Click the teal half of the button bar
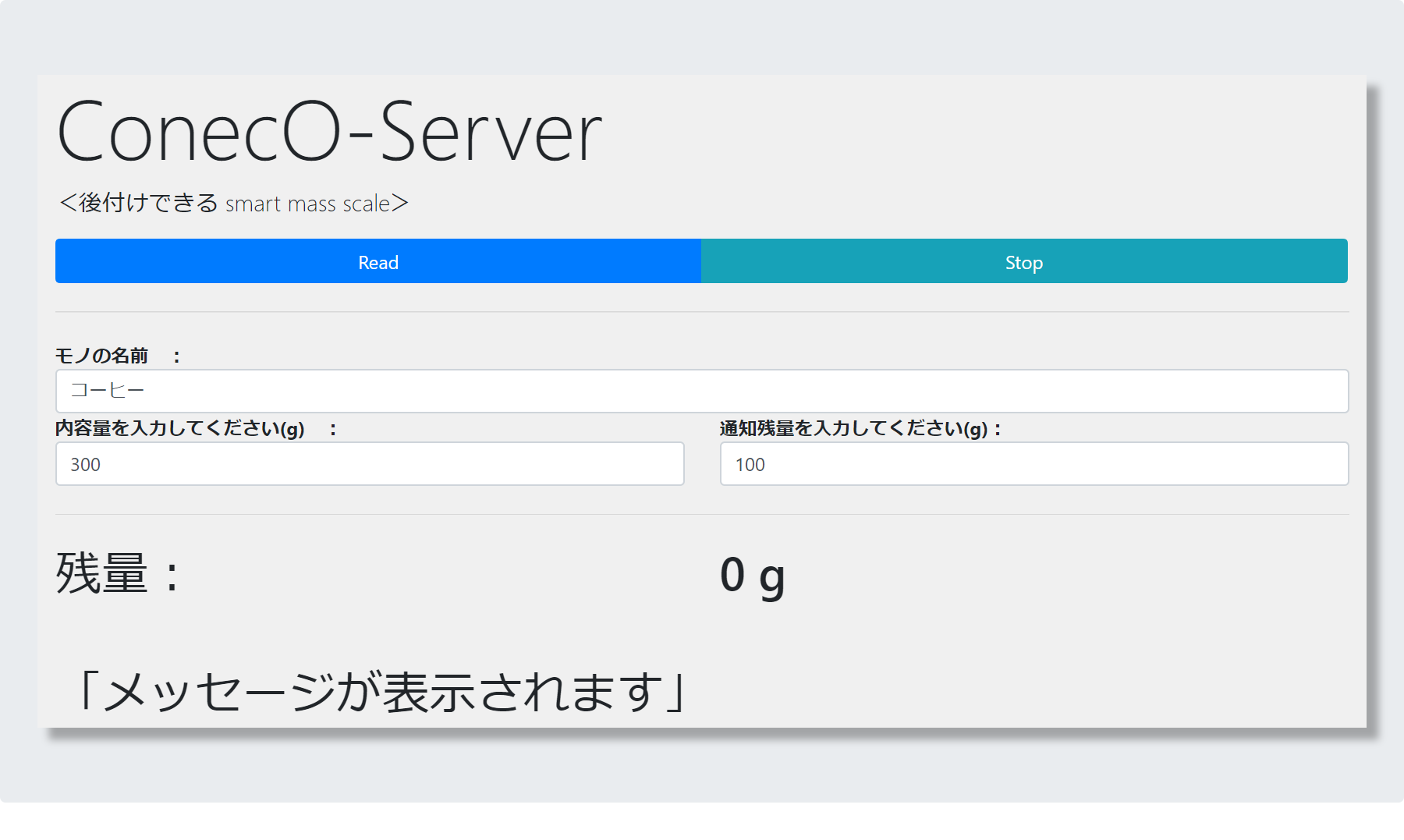This screenshot has width=1404, height=840. pyautogui.click(x=1023, y=261)
